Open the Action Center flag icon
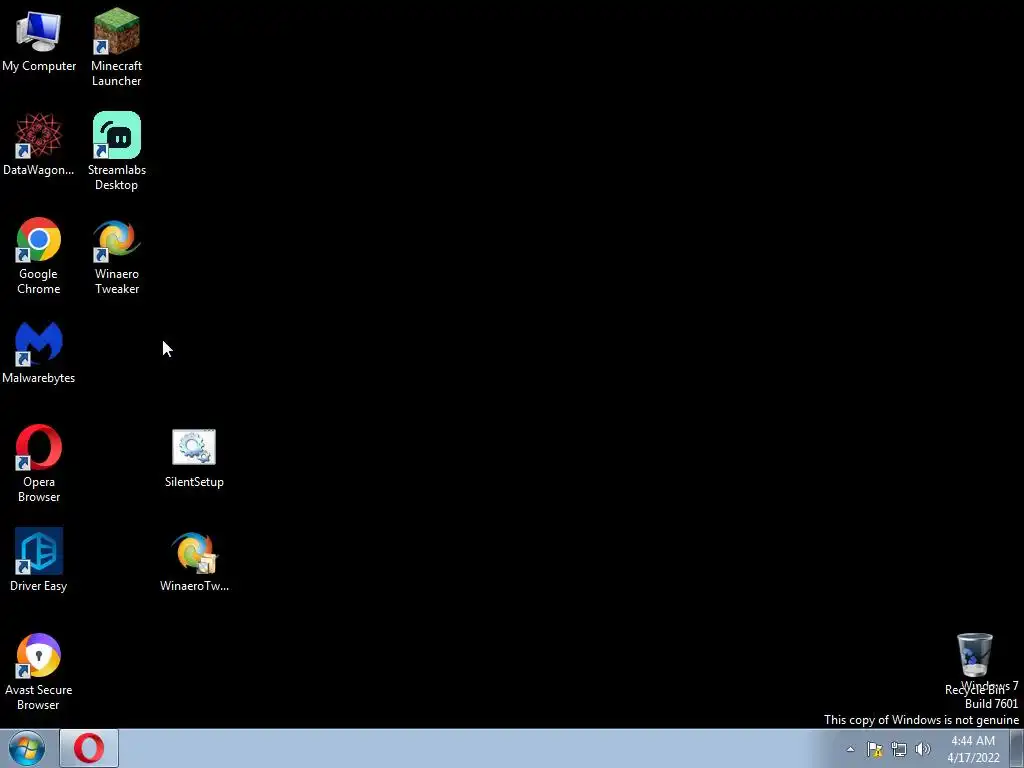The image size is (1024, 768). pos(874,749)
